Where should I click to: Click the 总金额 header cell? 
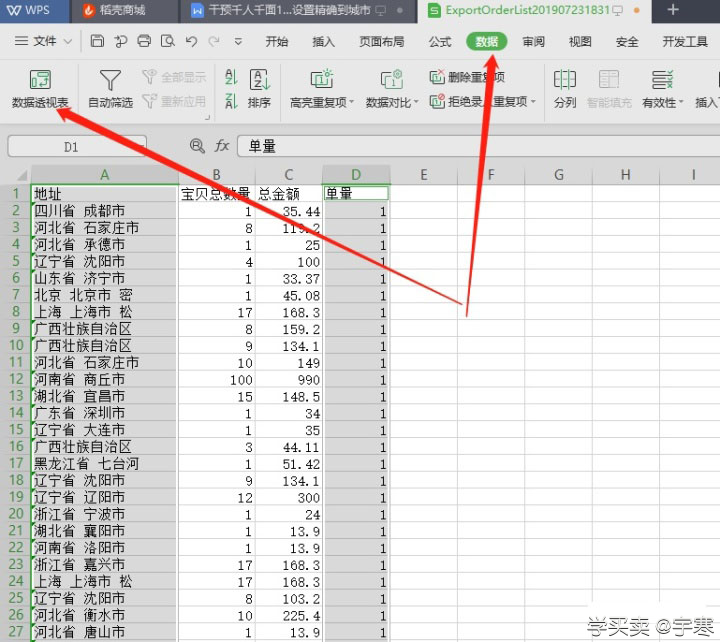point(288,194)
